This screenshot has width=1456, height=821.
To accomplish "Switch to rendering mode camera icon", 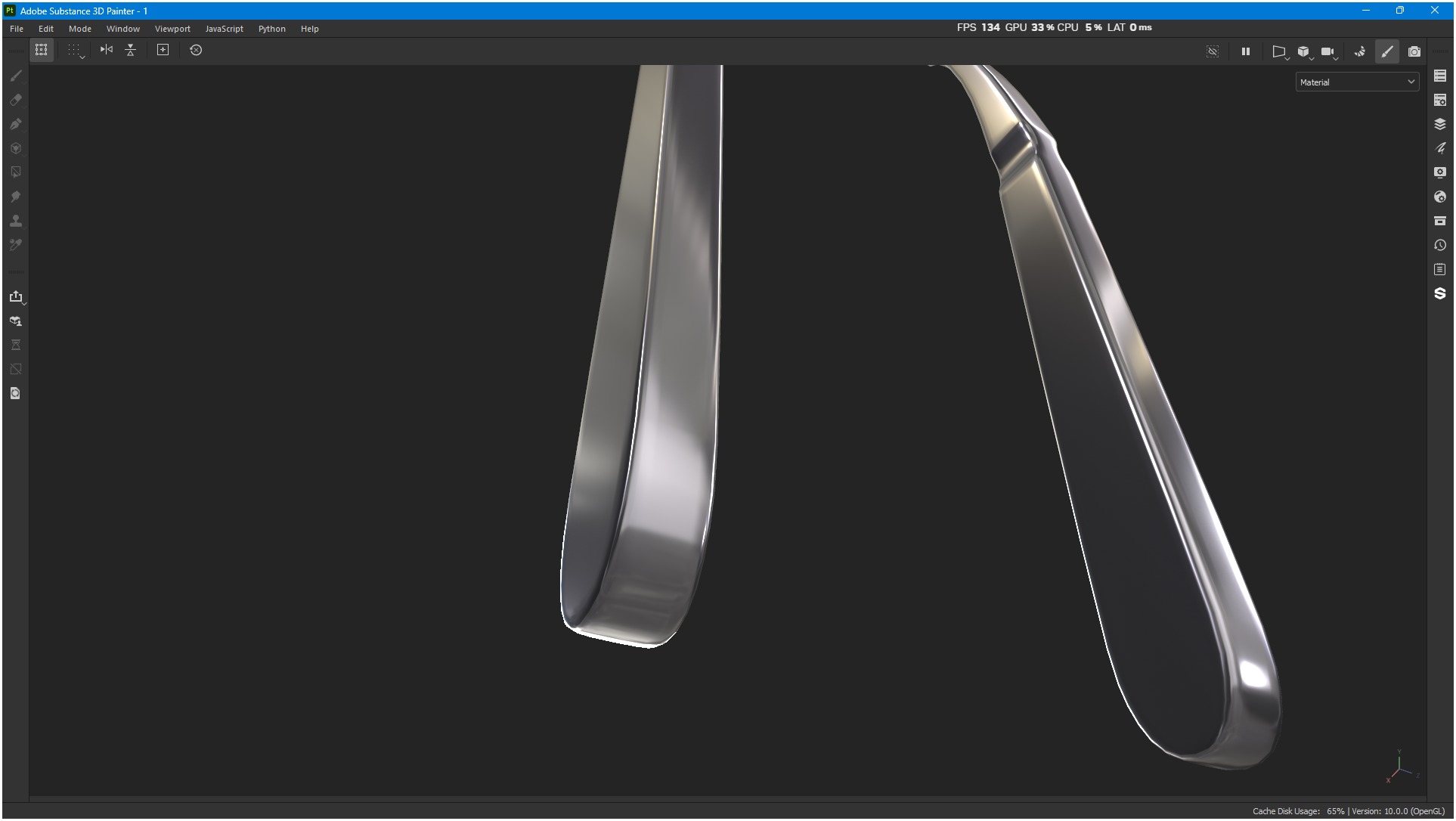I will [1414, 51].
